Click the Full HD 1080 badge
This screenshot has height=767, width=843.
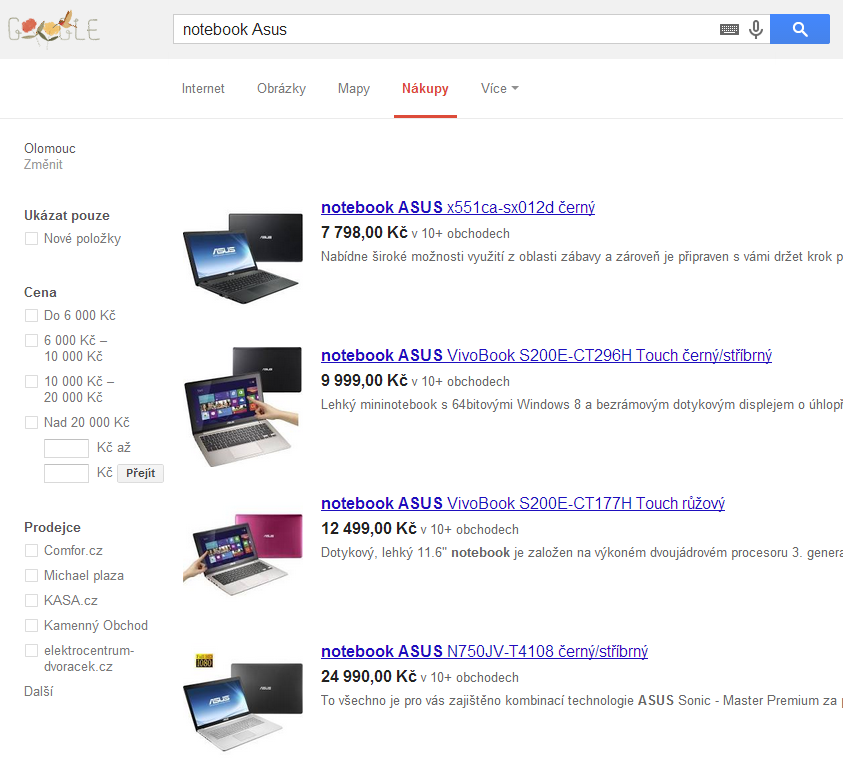click(204, 661)
